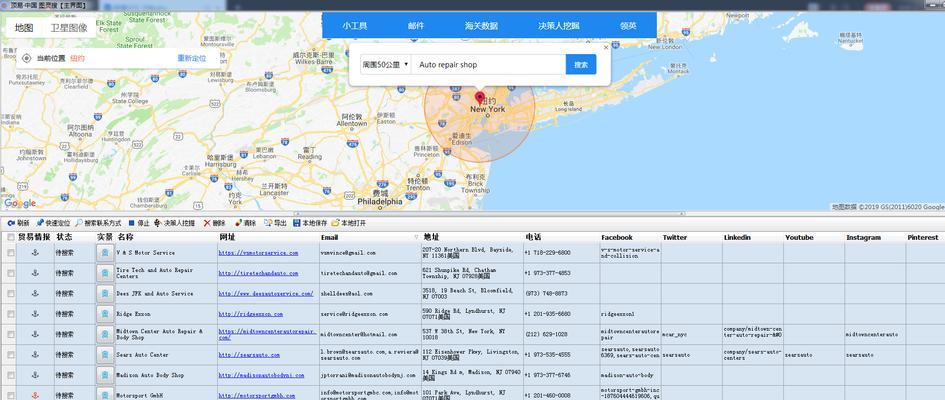Click the 导出 export toolbar icon
Viewport: 945px width, 400px height.
coord(268,223)
